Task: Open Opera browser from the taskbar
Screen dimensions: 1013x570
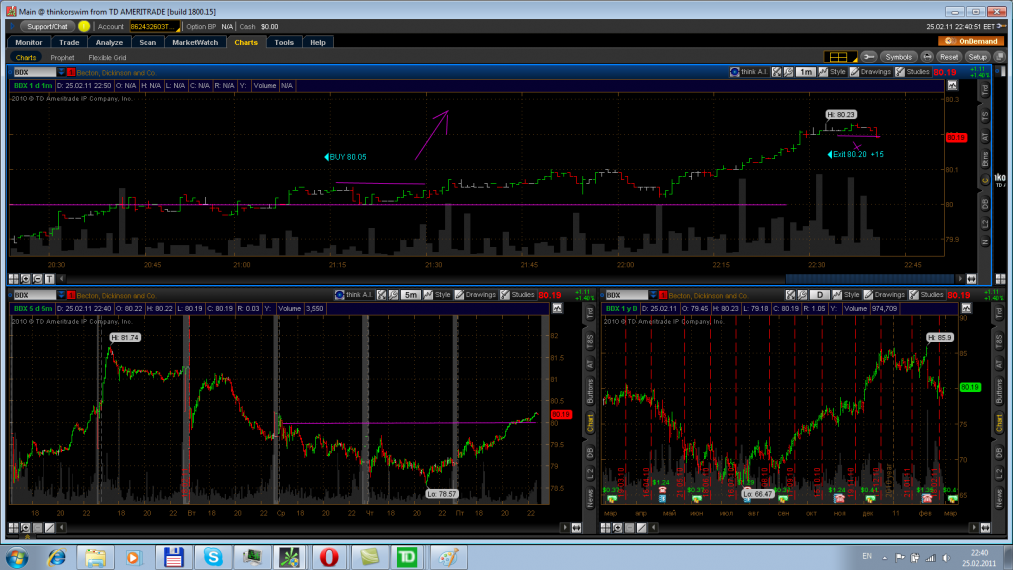Action: 329,556
